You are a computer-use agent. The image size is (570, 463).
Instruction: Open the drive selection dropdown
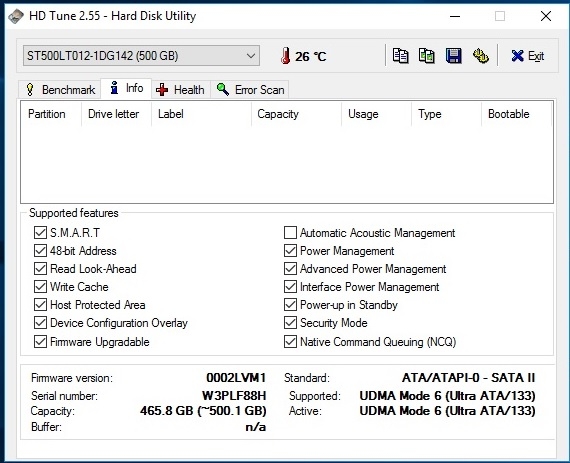[x=141, y=56]
